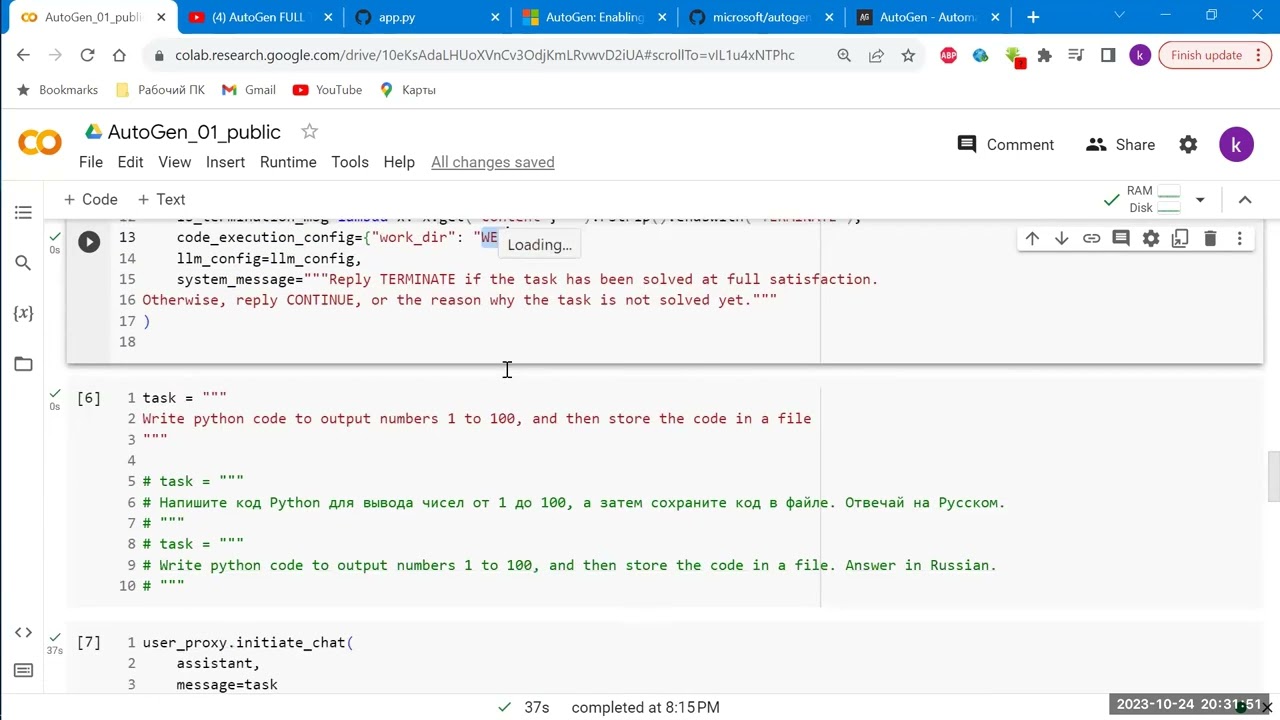Switch to the microsoft/autogen GitHub tab
This screenshot has width=1280, height=720.
[759, 17]
